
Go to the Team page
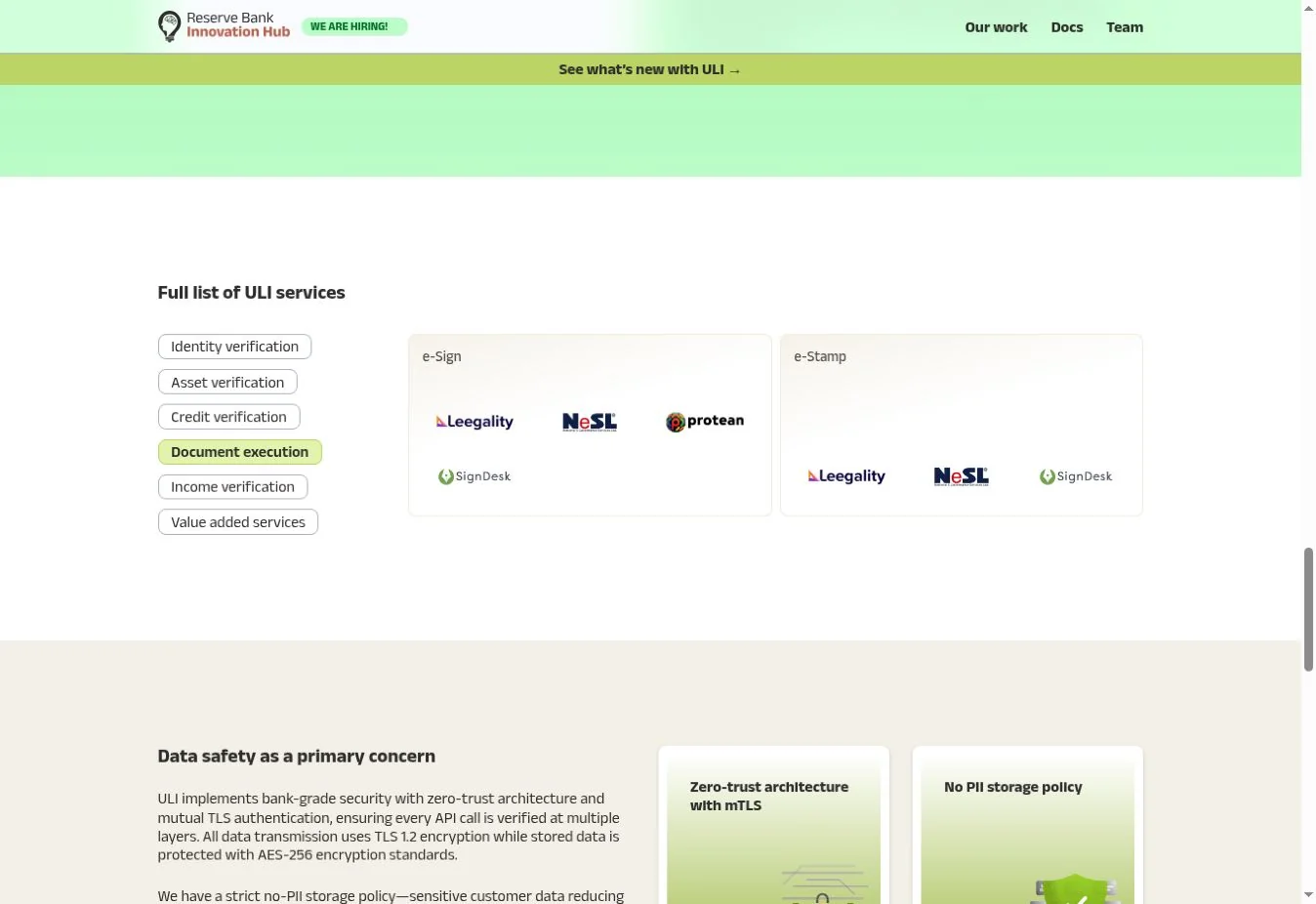click(x=1125, y=27)
